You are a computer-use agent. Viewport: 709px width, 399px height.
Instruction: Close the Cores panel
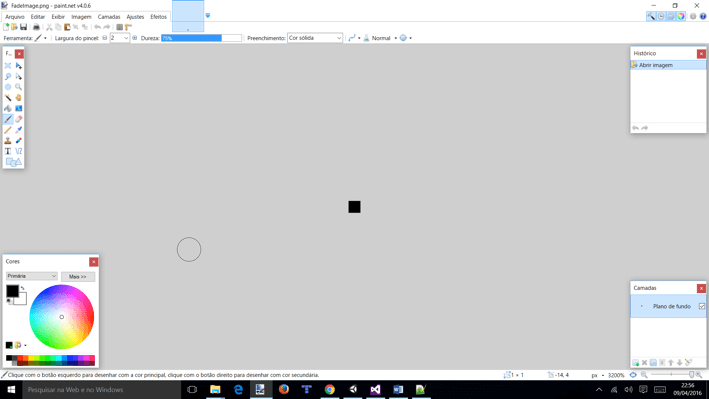93,262
